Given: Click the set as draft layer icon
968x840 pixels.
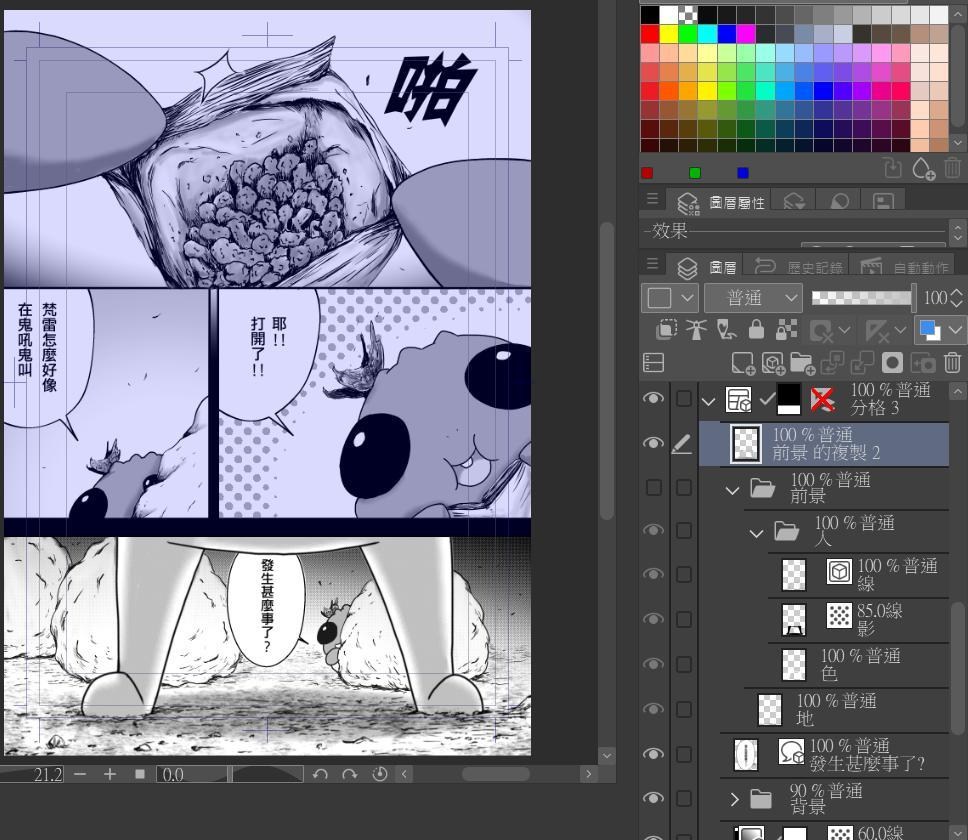Looking at the screenshot, I should tap(727, 330).
